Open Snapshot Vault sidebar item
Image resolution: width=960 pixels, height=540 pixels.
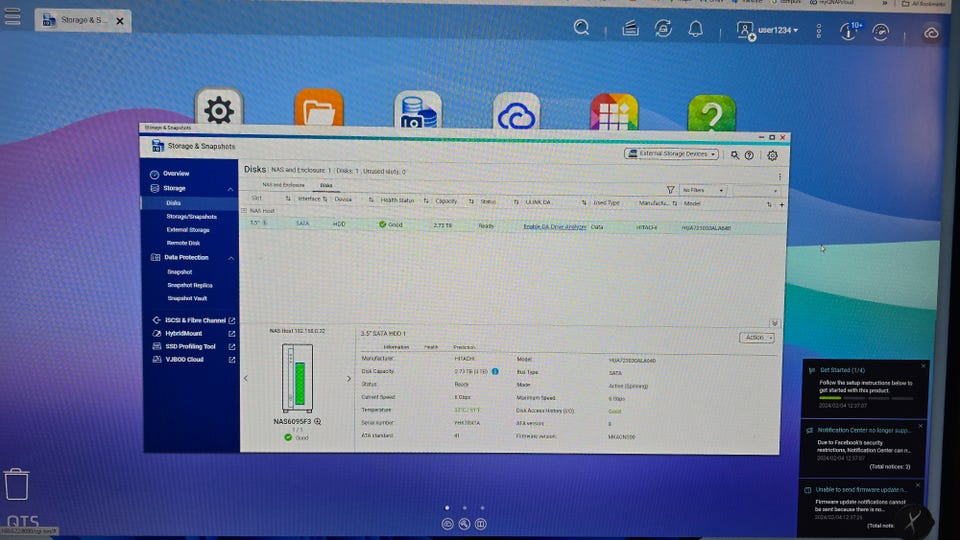click(187, 298)
